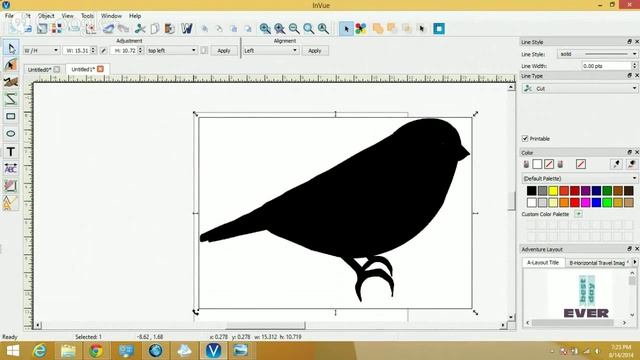Click the pencil icon between W and H fields
640x360 pixels.
click(x=103, y=51)
